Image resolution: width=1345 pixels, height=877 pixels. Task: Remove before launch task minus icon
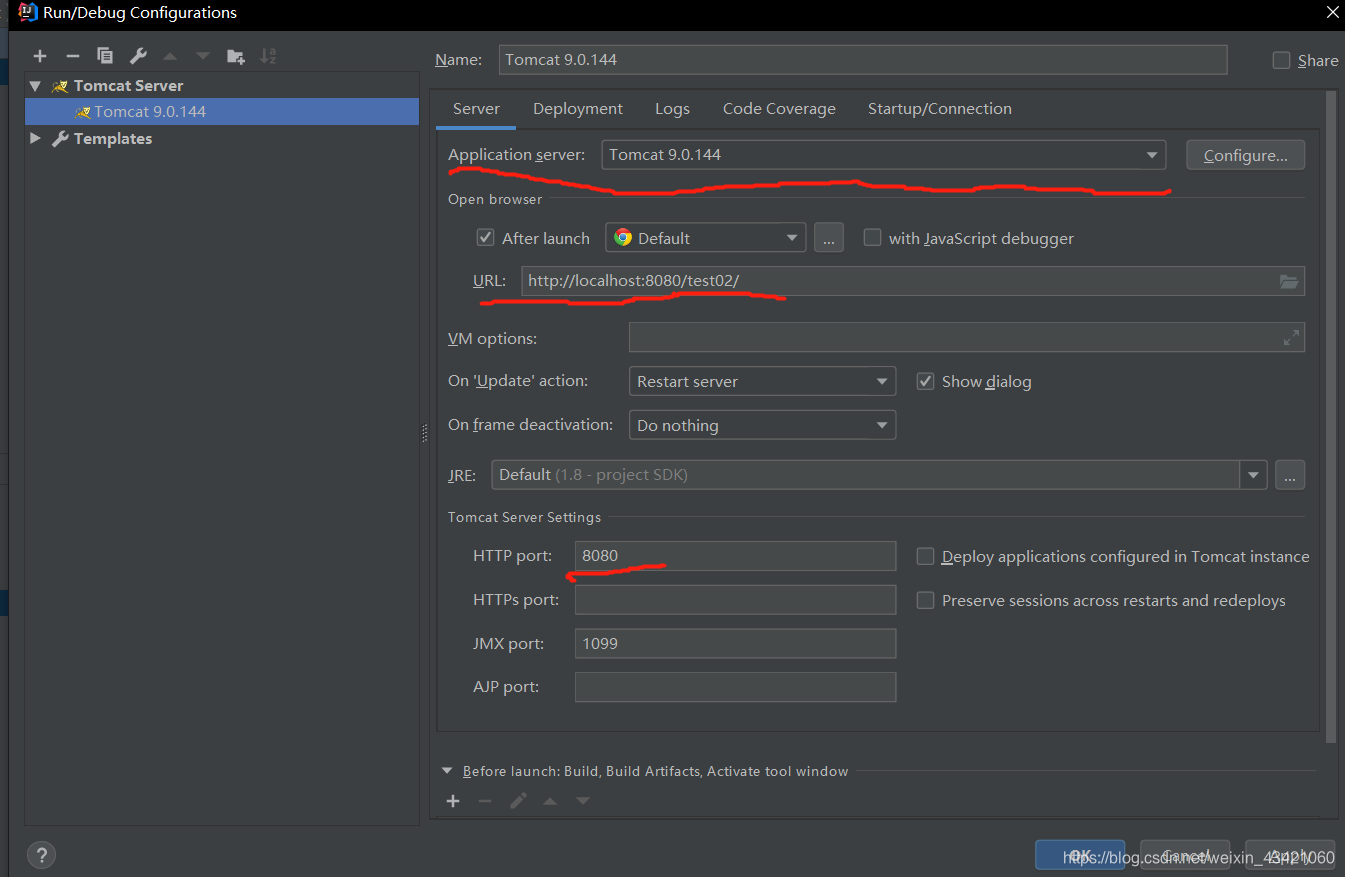(485, 801)
